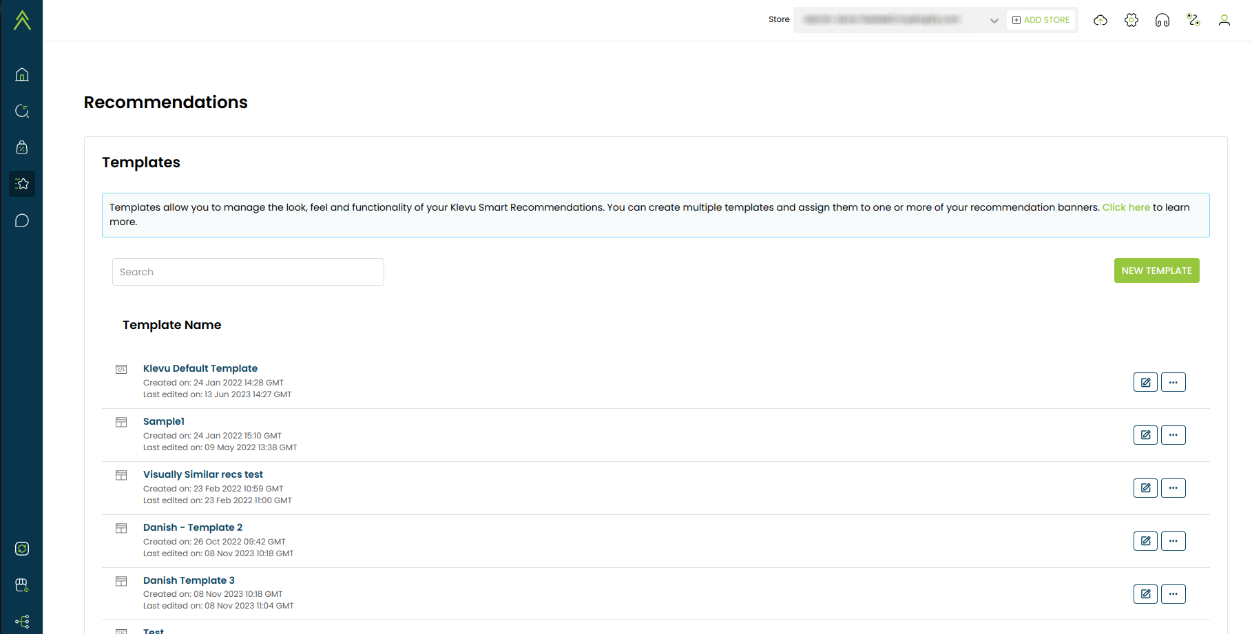Open the Danish - Template 2 link
The height and width of the screenshot is (634, 1252).
(x=193, y=528)
